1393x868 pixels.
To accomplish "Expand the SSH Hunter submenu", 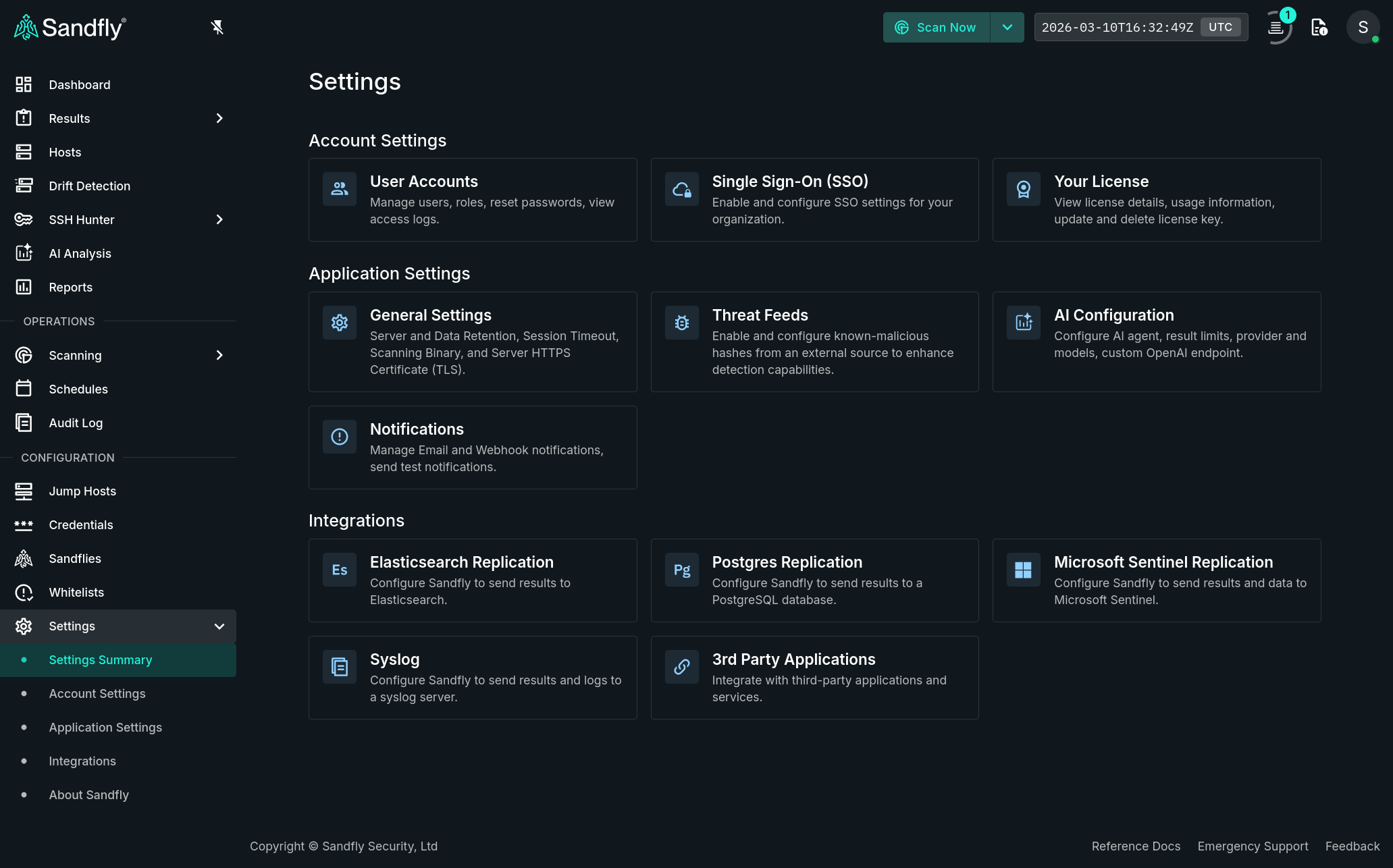I will coord(219,220).
